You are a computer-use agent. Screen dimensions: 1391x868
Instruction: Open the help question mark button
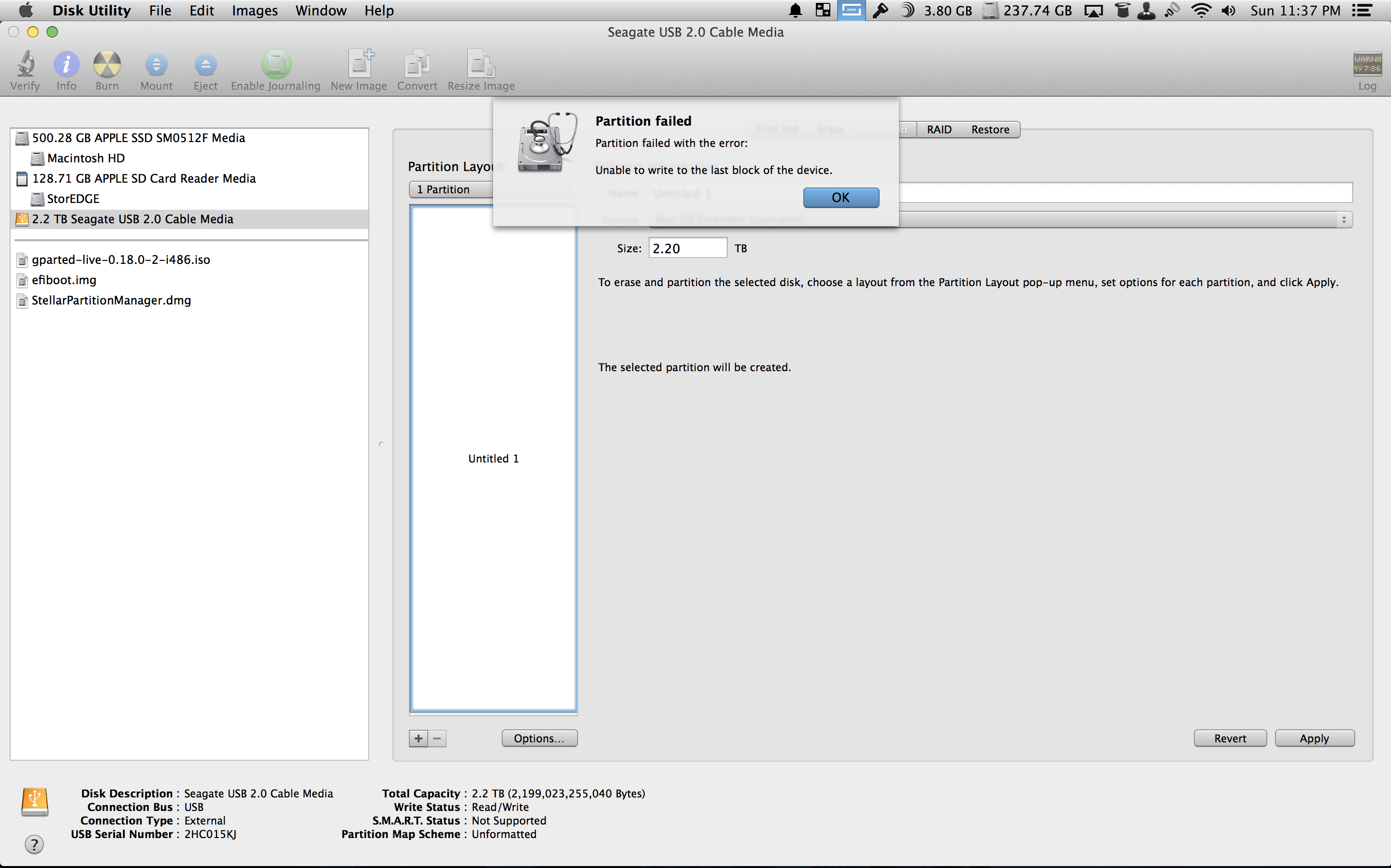click(34, 844)
